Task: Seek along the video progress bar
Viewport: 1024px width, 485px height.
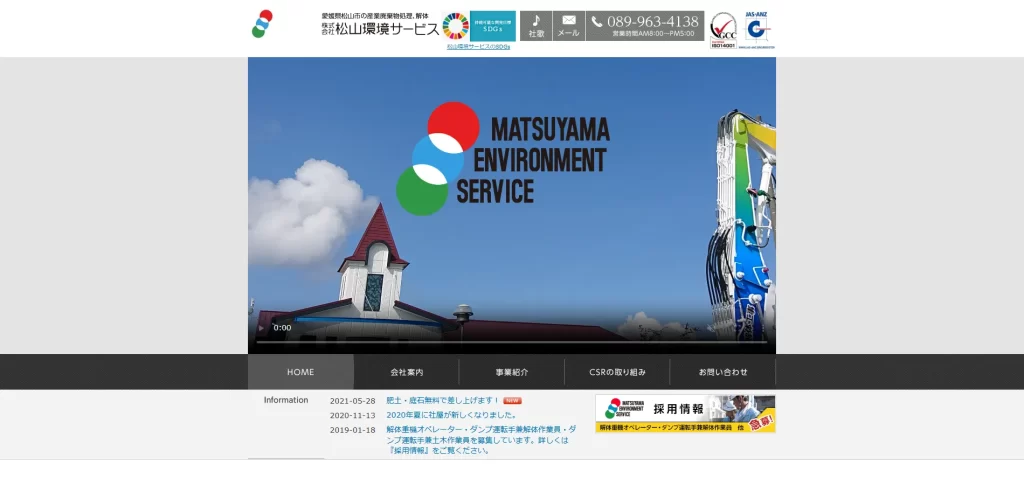Action: click(511, 341)
